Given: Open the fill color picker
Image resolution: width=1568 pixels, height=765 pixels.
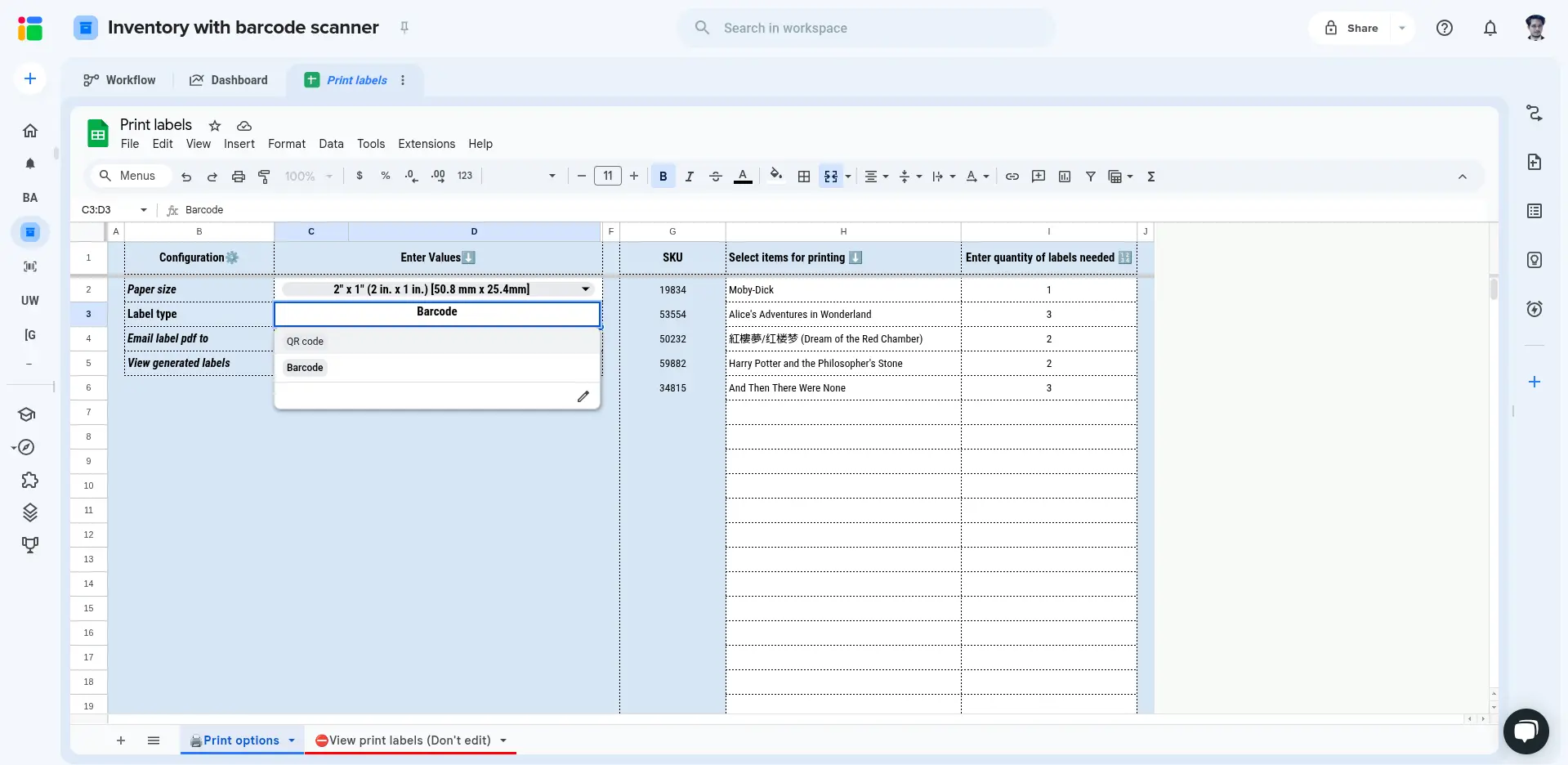Looking at the screenshot, I should [x=775, y=176].
